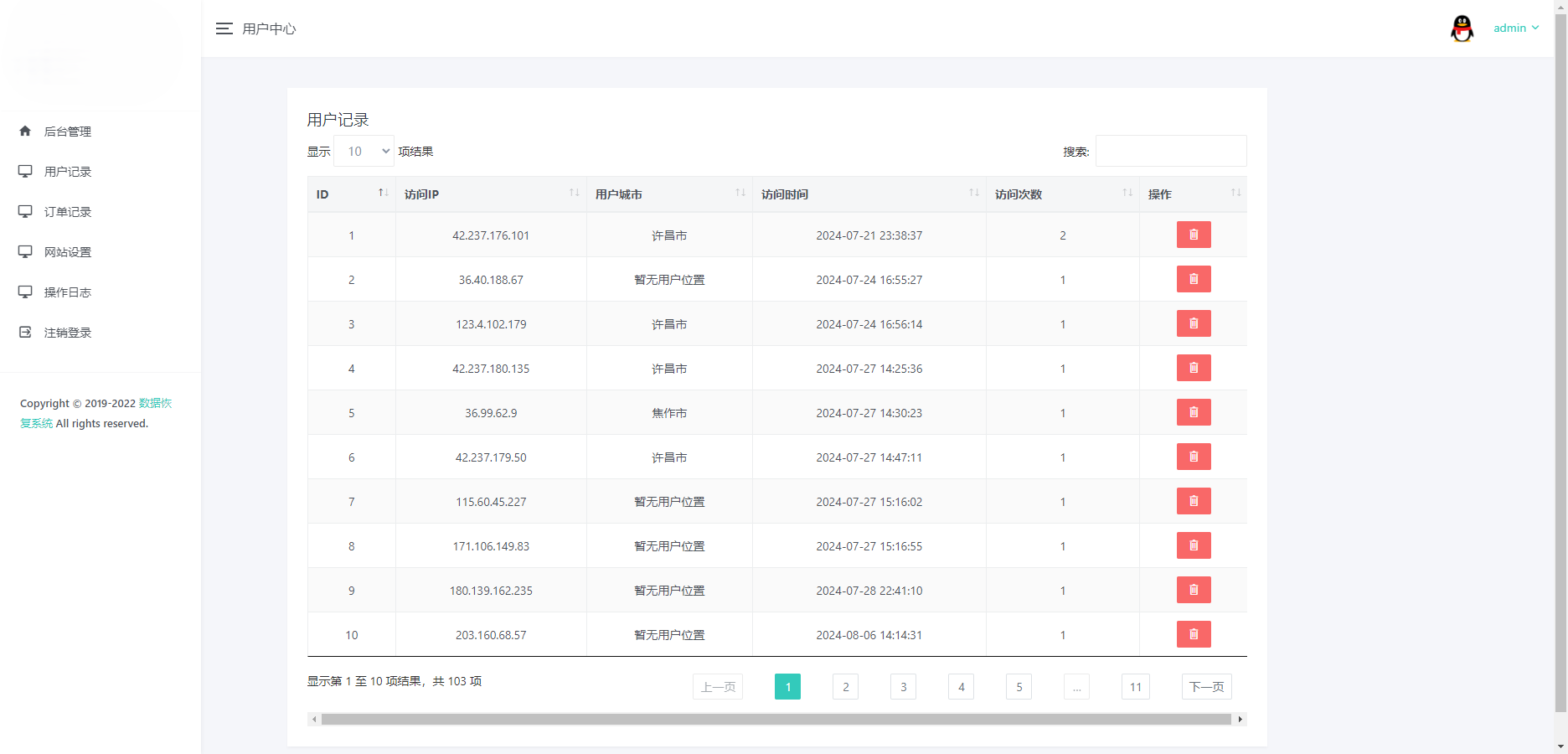
Task: Delete the record for IP 42.237.176.101
Action: (1194, 235)
